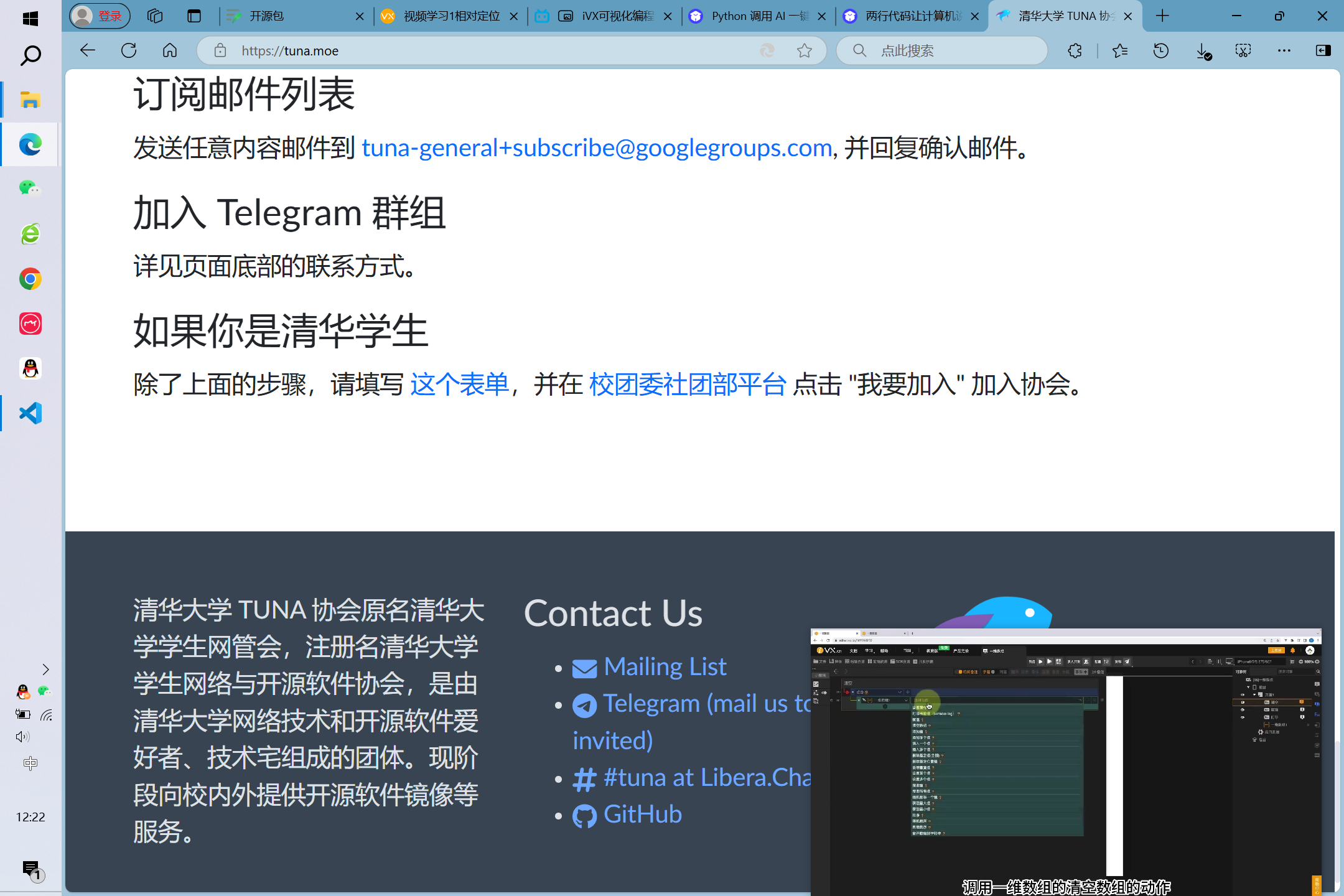Open the #tuna at Libera.Chat link
1344x896 pixels.
point(692,778)
